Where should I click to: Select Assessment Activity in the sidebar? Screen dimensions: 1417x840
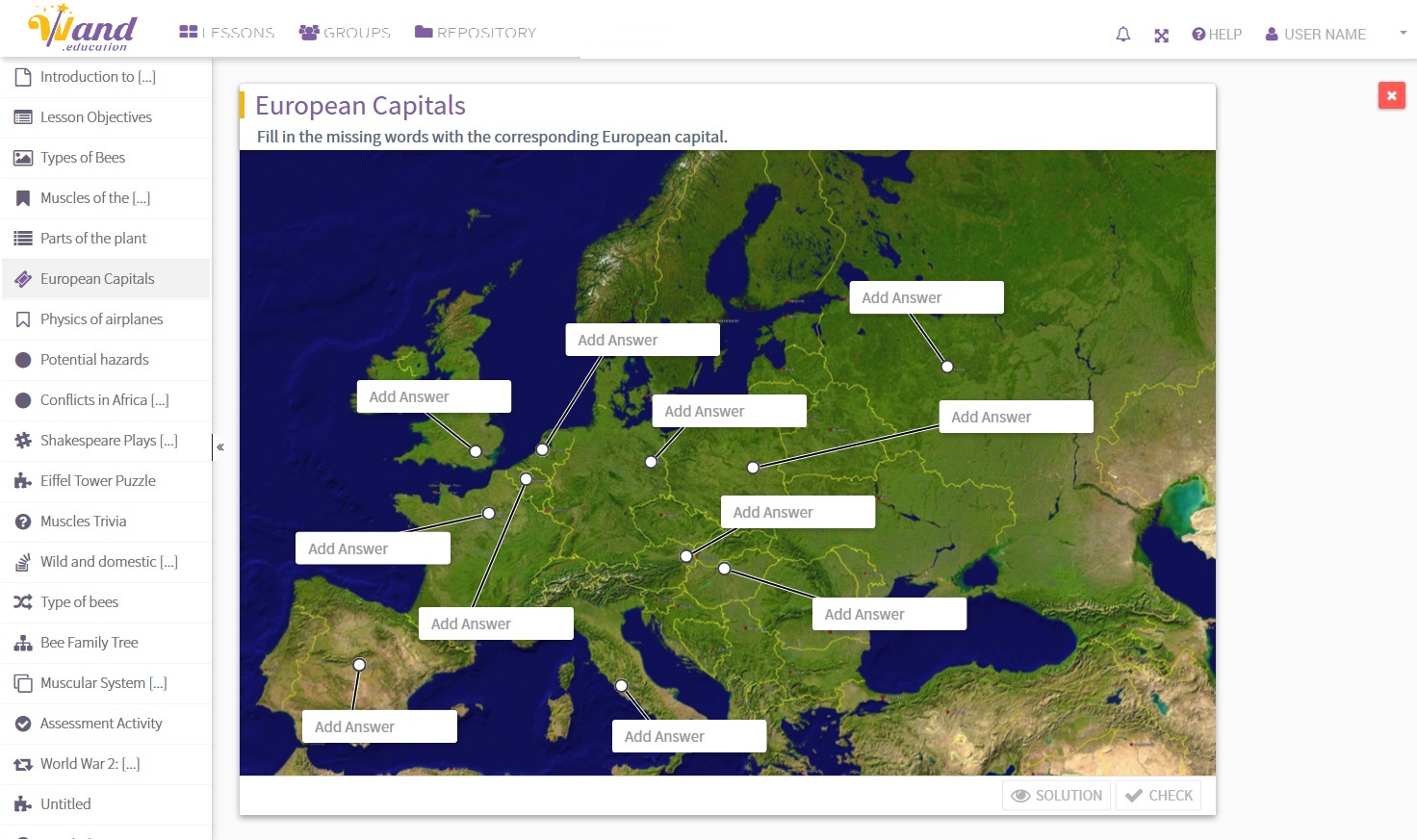tap(101, 724)
